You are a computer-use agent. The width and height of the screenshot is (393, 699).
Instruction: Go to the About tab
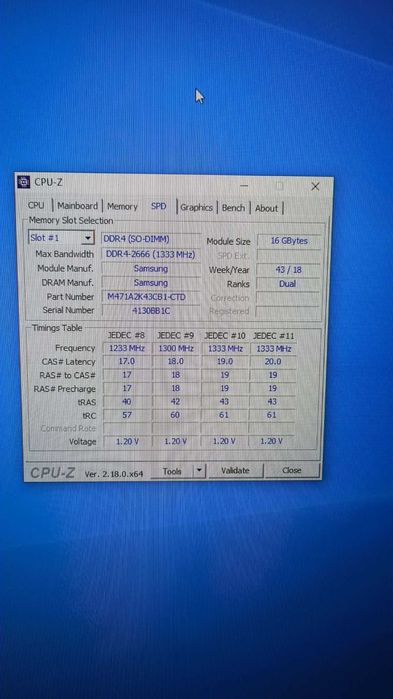coord(266,208)
